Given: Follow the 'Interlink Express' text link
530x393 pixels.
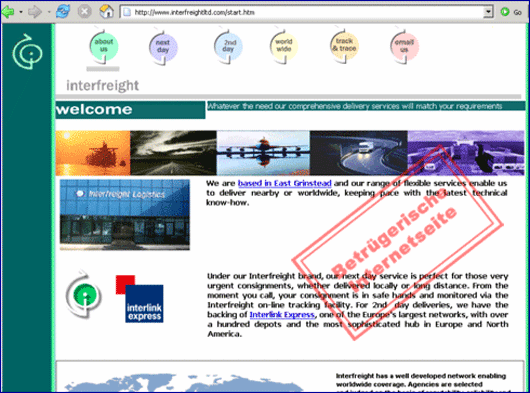Looking at the screenshot, I should (282, 315).
